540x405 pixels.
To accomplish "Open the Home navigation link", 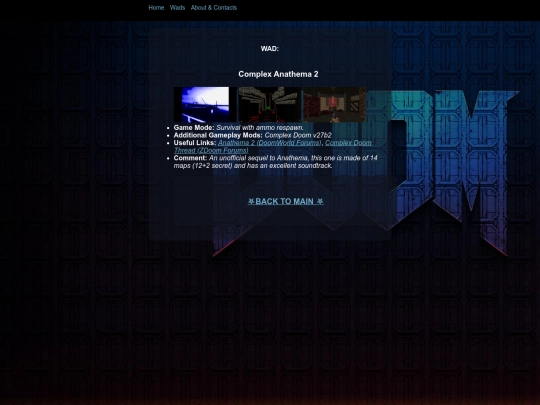I will point(156,8).
